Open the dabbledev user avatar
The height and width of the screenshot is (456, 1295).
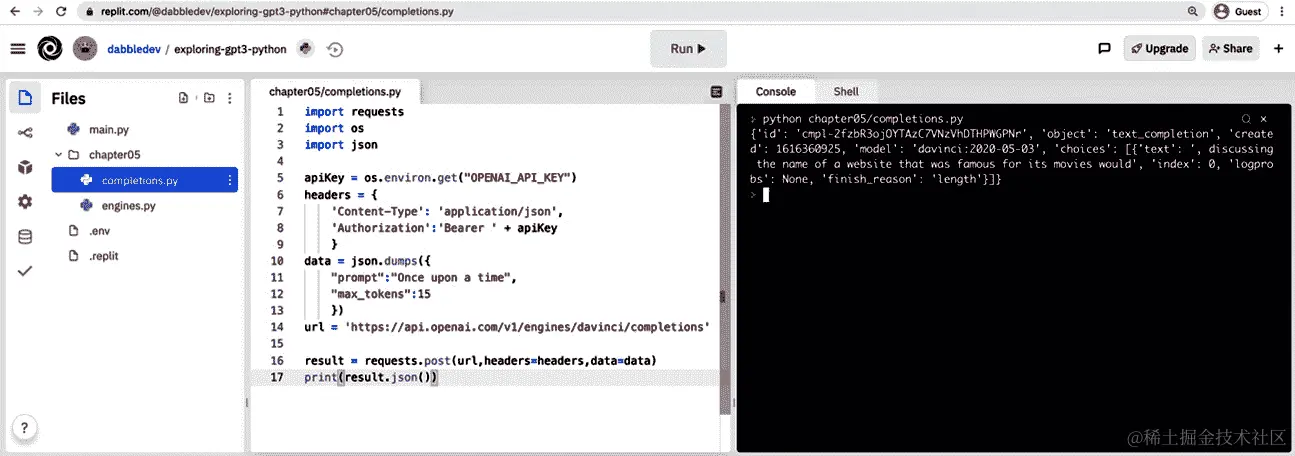86,49
